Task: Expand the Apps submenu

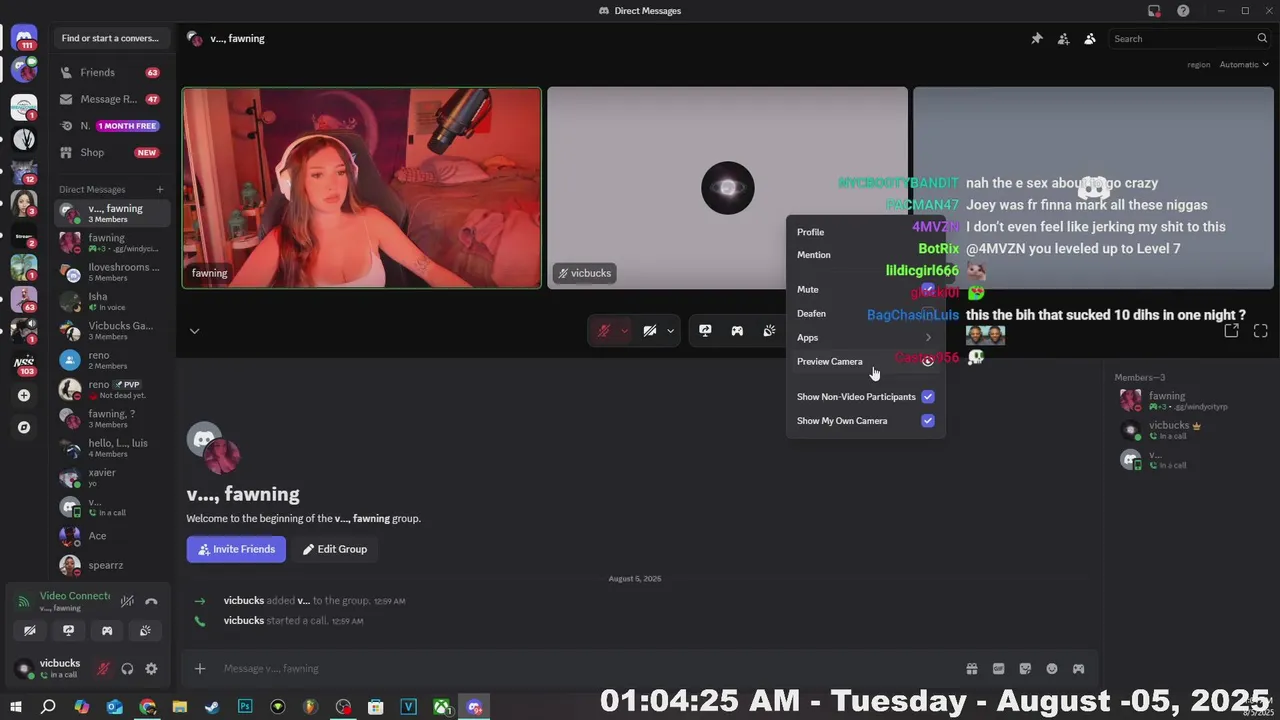Action: pyautogui.click(x=865, y=338)
